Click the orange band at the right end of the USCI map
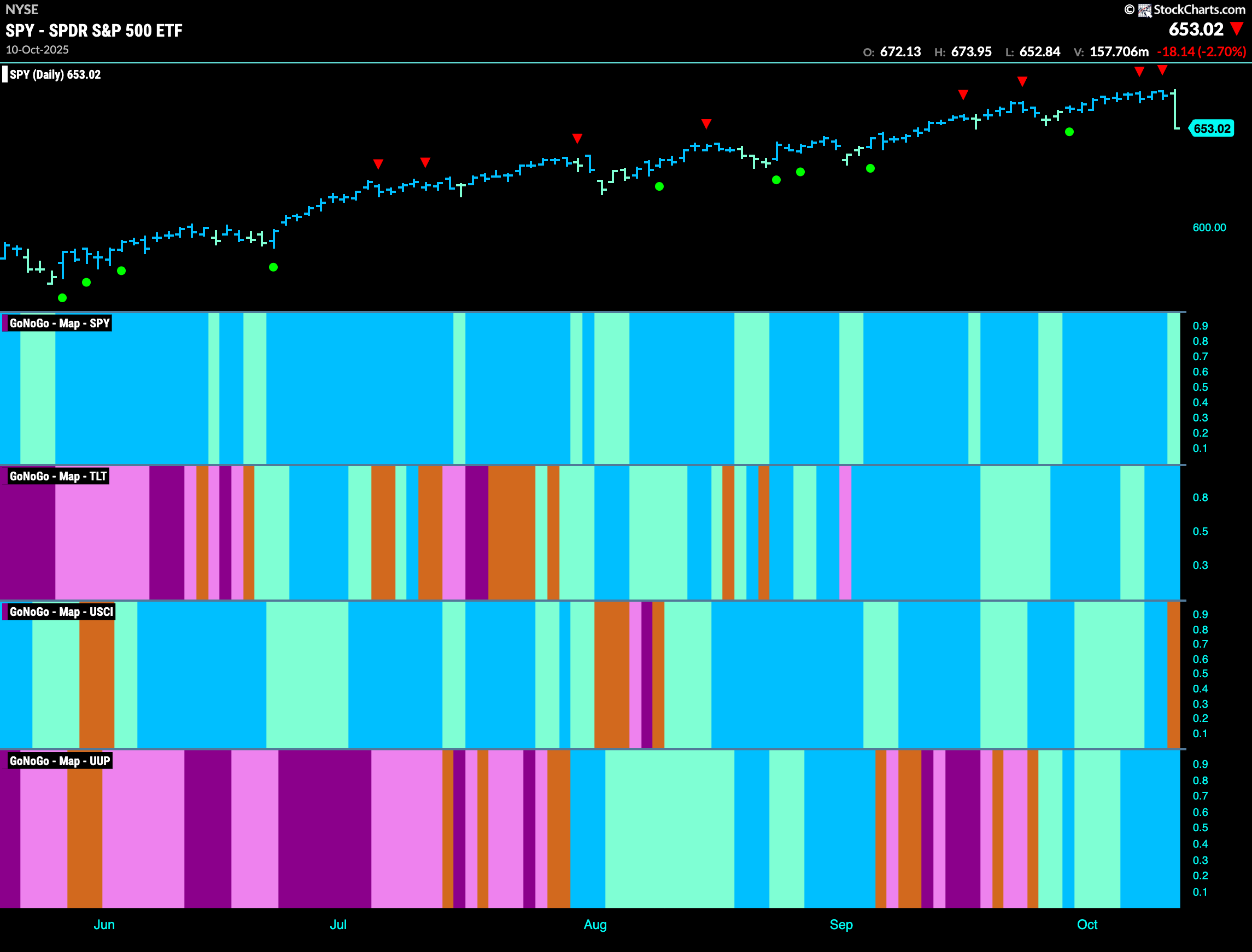 click(x=1173, y=674)
